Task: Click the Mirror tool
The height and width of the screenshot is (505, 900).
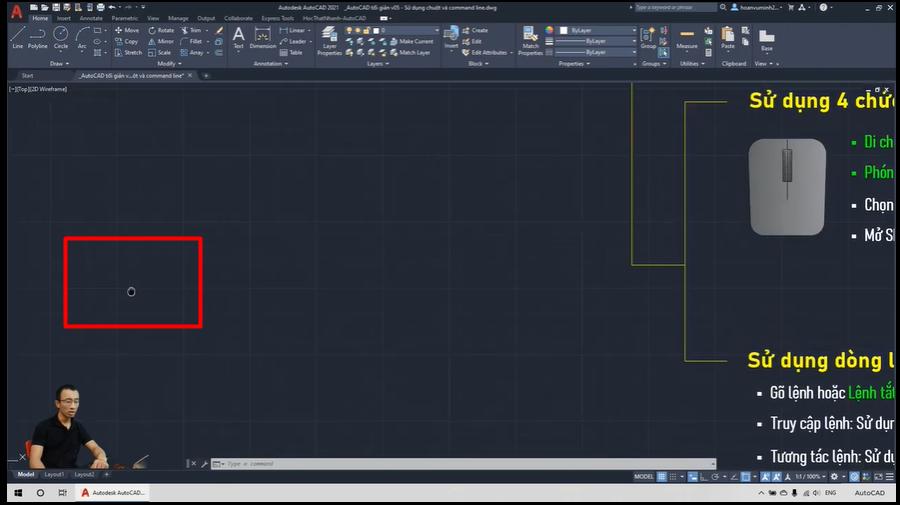Action: click(x=161, y=41)
